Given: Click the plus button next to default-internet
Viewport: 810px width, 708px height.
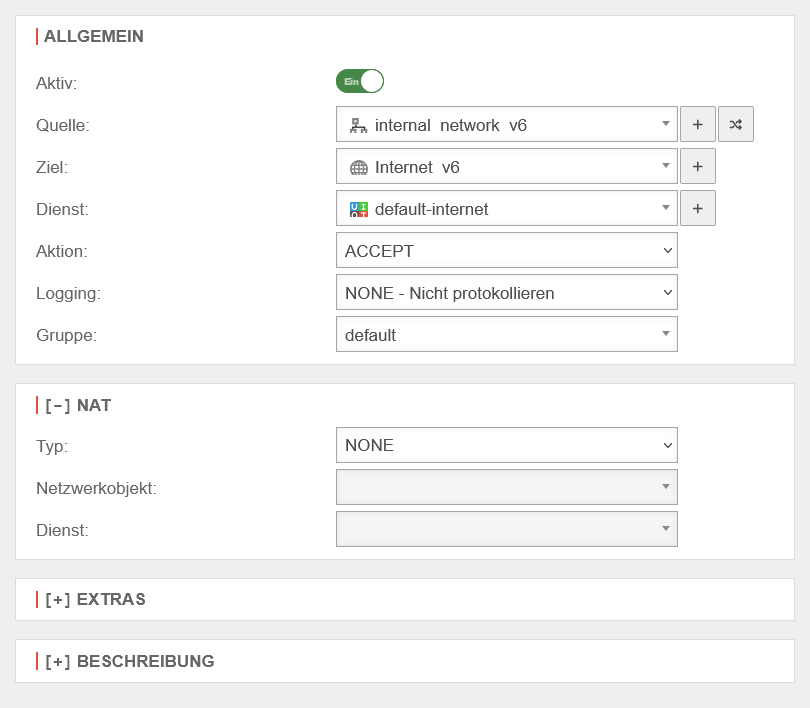Looking at the screenshot, I should (697, 209).
